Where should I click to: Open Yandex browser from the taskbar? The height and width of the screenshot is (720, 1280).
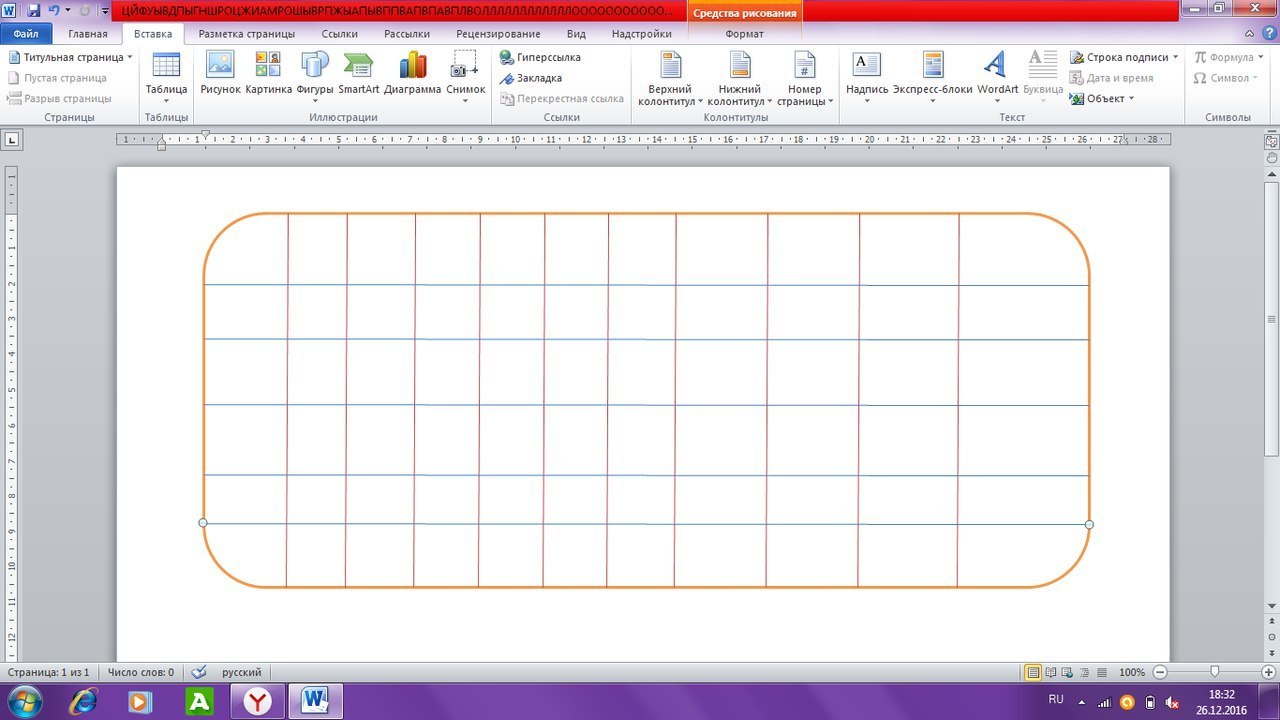(x=259, y=702)
